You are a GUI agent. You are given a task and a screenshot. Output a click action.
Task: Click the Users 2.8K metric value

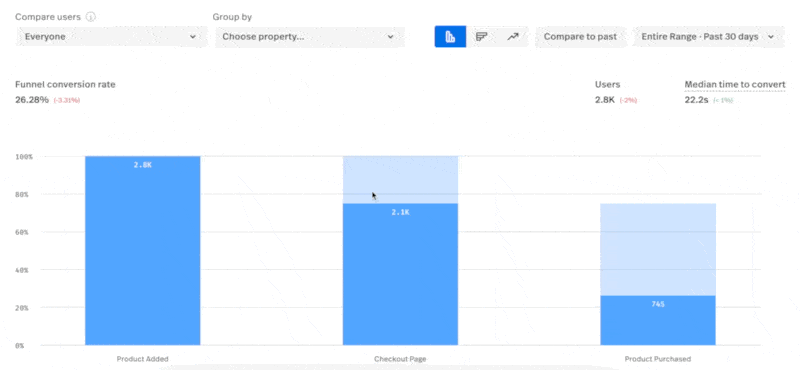[605, 100]
